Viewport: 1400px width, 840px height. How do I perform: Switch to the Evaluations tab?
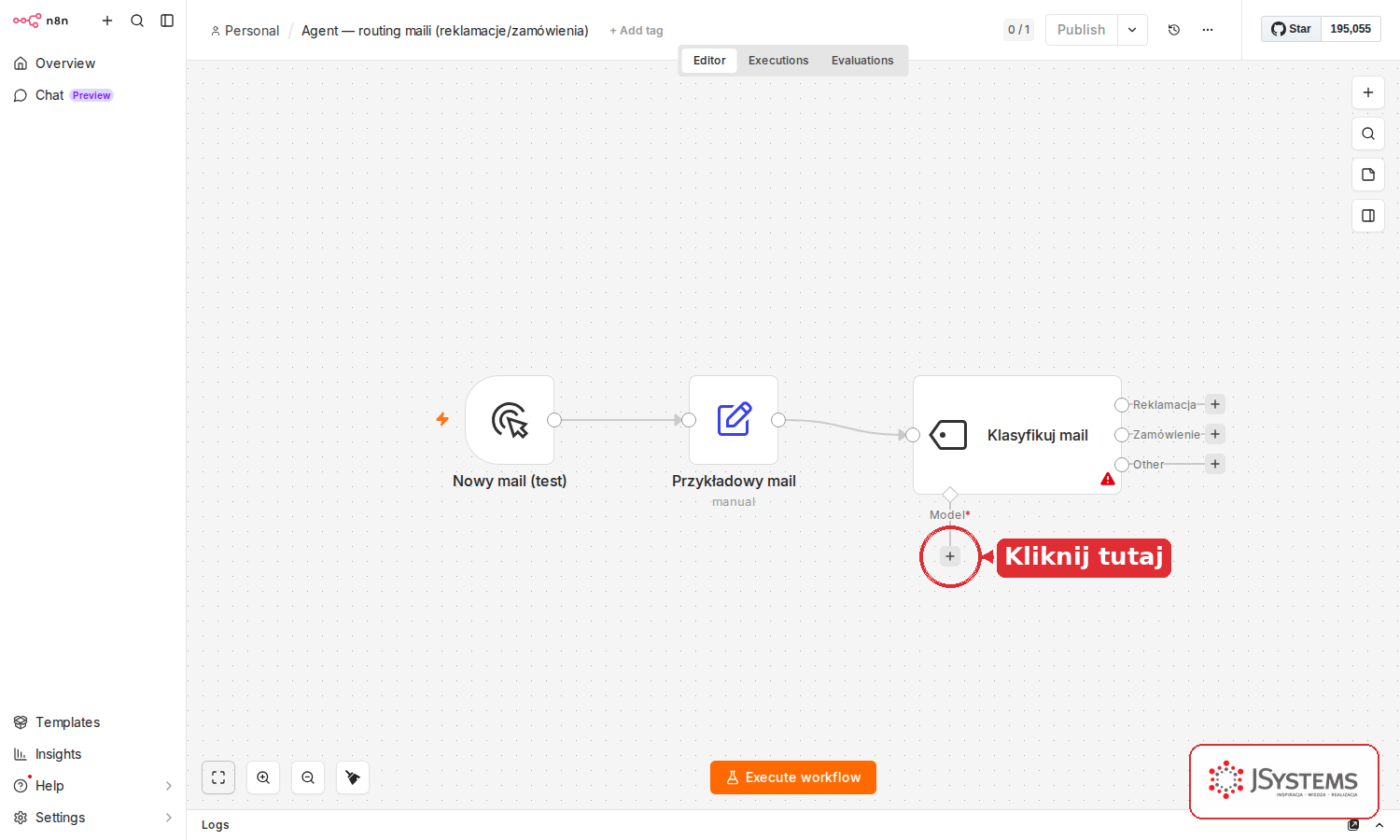[862, 61]
